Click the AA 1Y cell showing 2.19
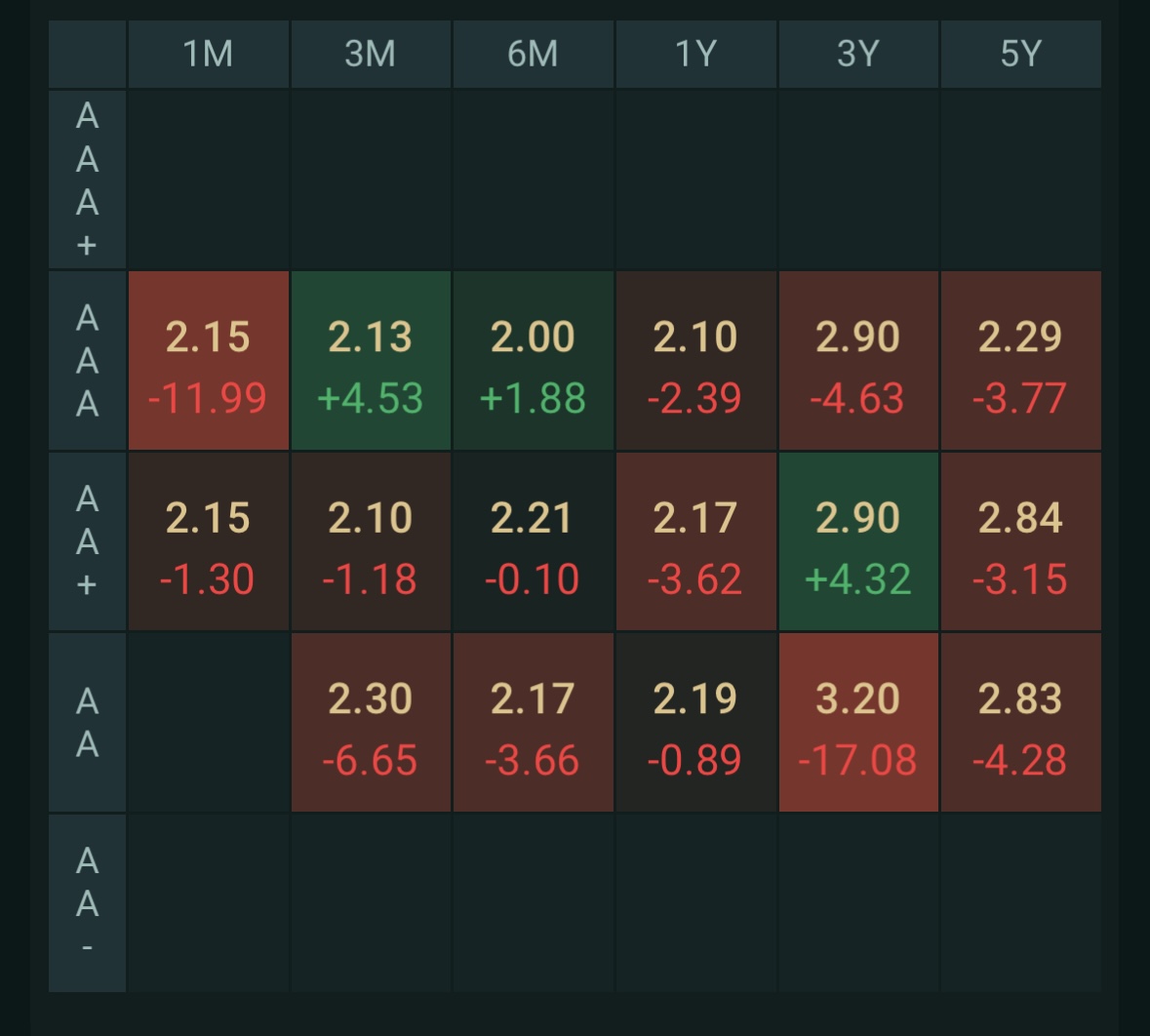The height and width of the screenshot is (1036, 1150). pos(695,723)
